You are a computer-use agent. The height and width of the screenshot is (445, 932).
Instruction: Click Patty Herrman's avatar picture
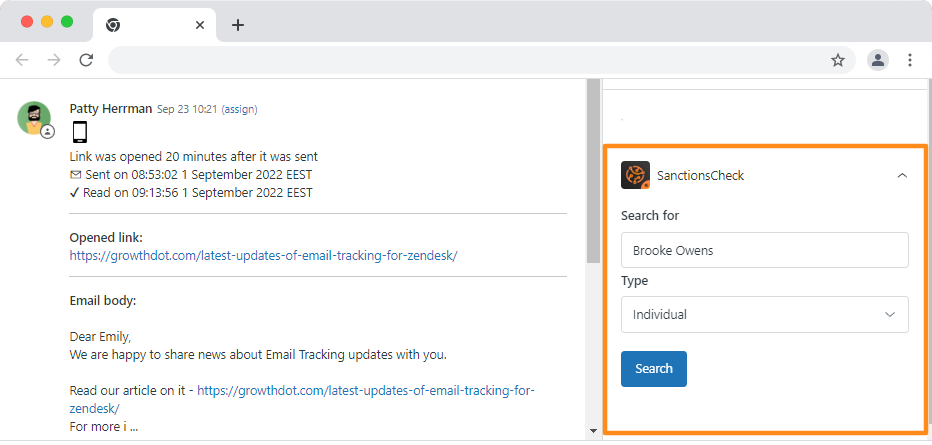[x=34, y=118]
